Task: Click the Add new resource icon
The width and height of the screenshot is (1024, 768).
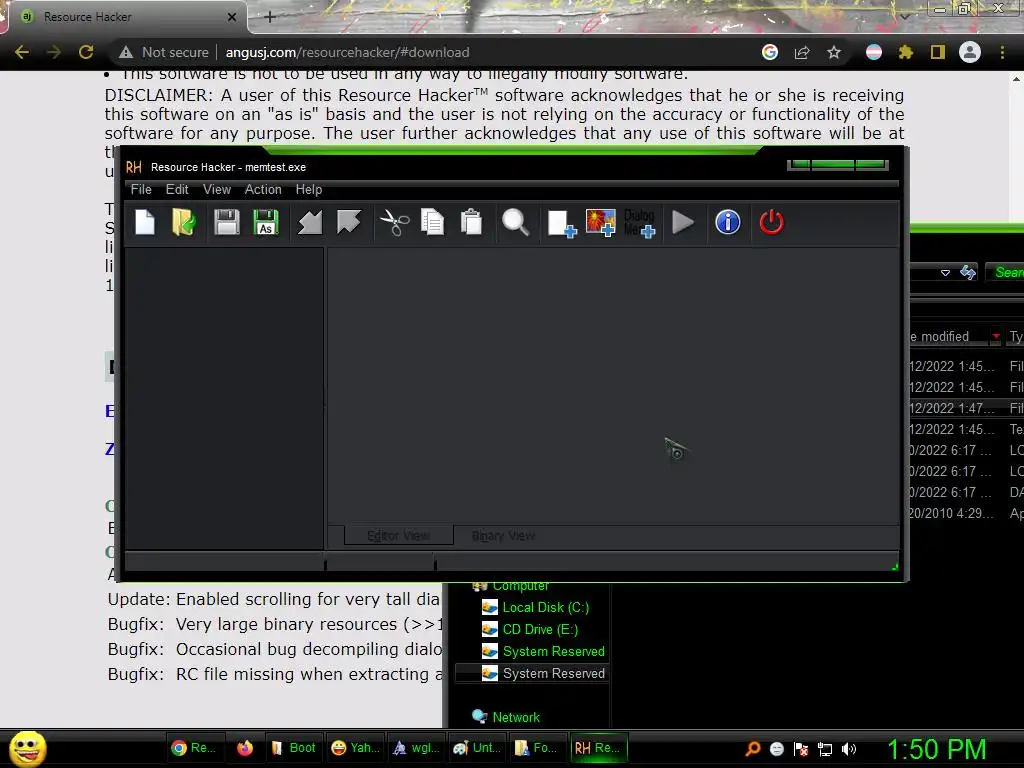Action: click(x=562, y=223)
